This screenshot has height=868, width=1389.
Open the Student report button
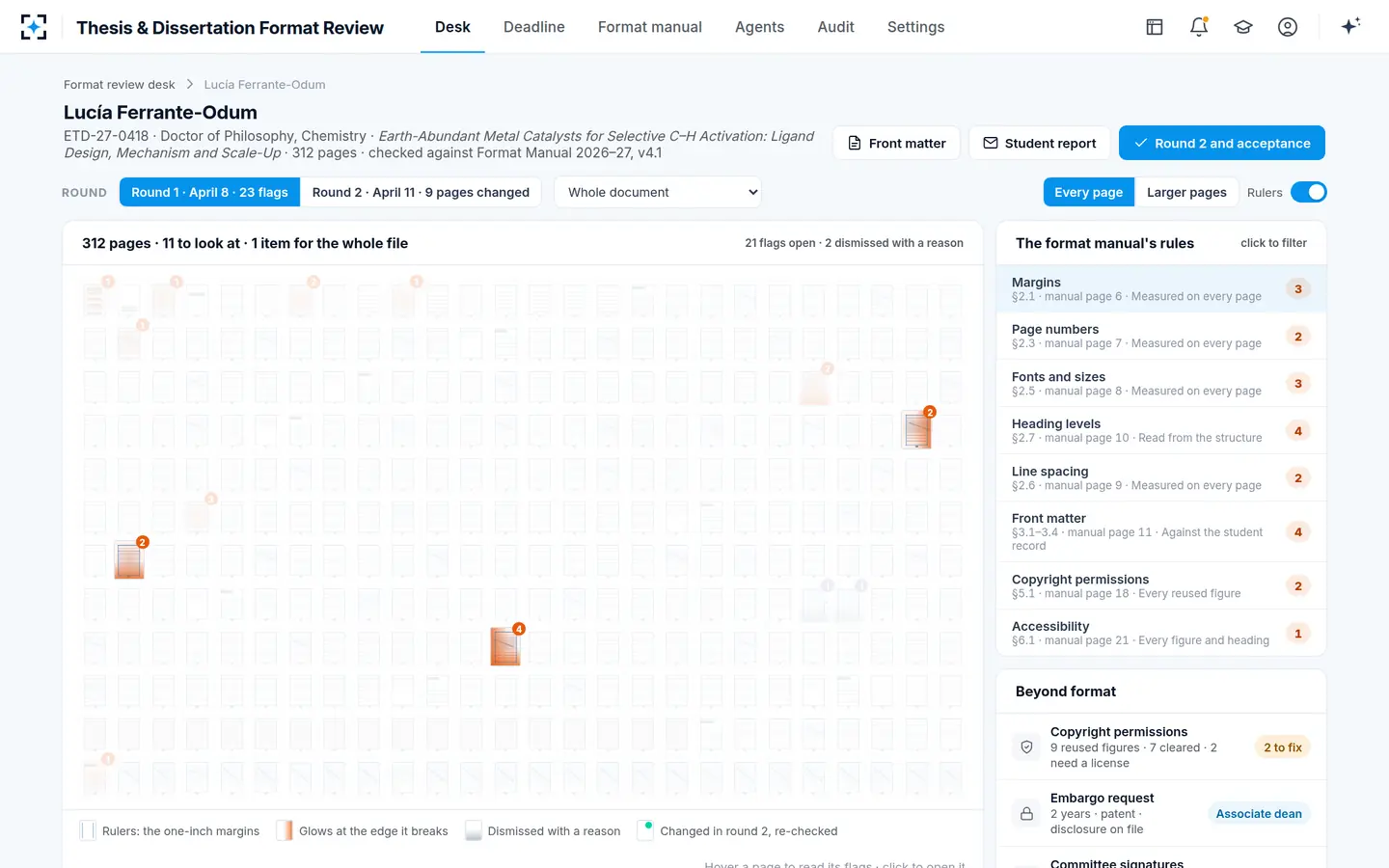click(x=1039, y=143)
